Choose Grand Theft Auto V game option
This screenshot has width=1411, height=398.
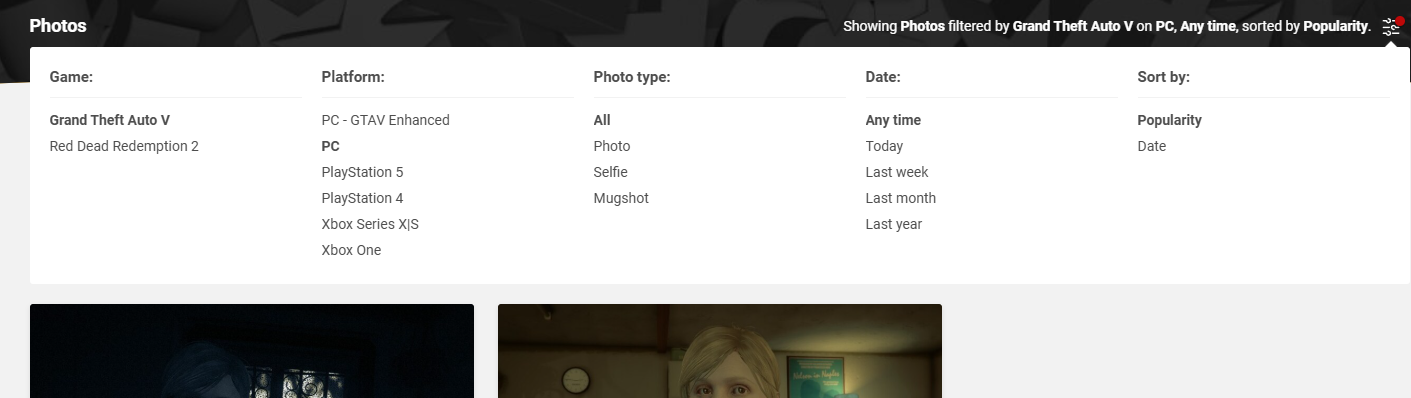pyautogui.click(x=110, y=120)
